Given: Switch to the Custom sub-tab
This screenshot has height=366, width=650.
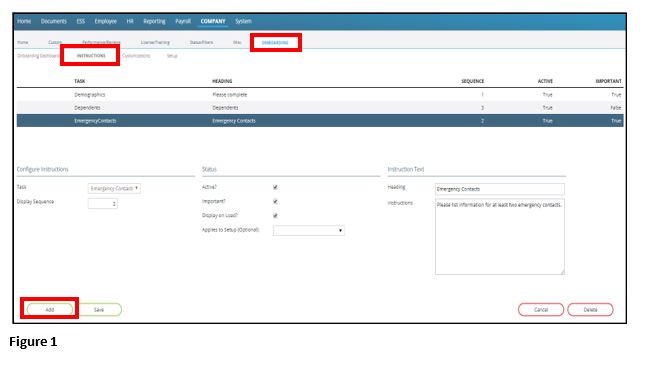Looking at the screenshot, I should pos(55,42).
